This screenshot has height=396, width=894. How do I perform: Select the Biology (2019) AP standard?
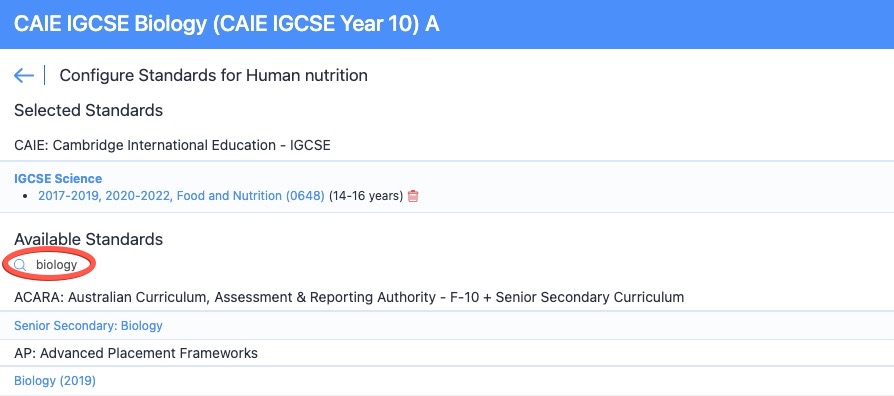(55, 381)
